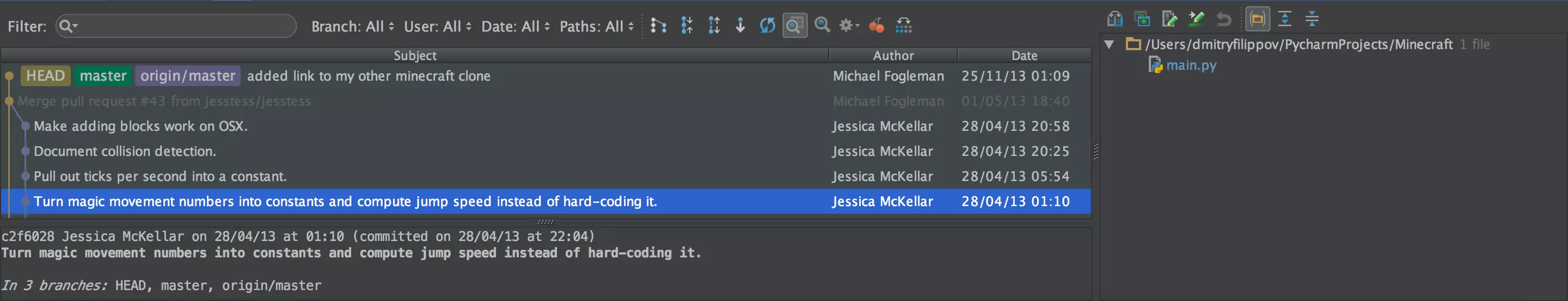Click the expand linear branches icon
Screen dimensions: 1568x301
[714, 25]
